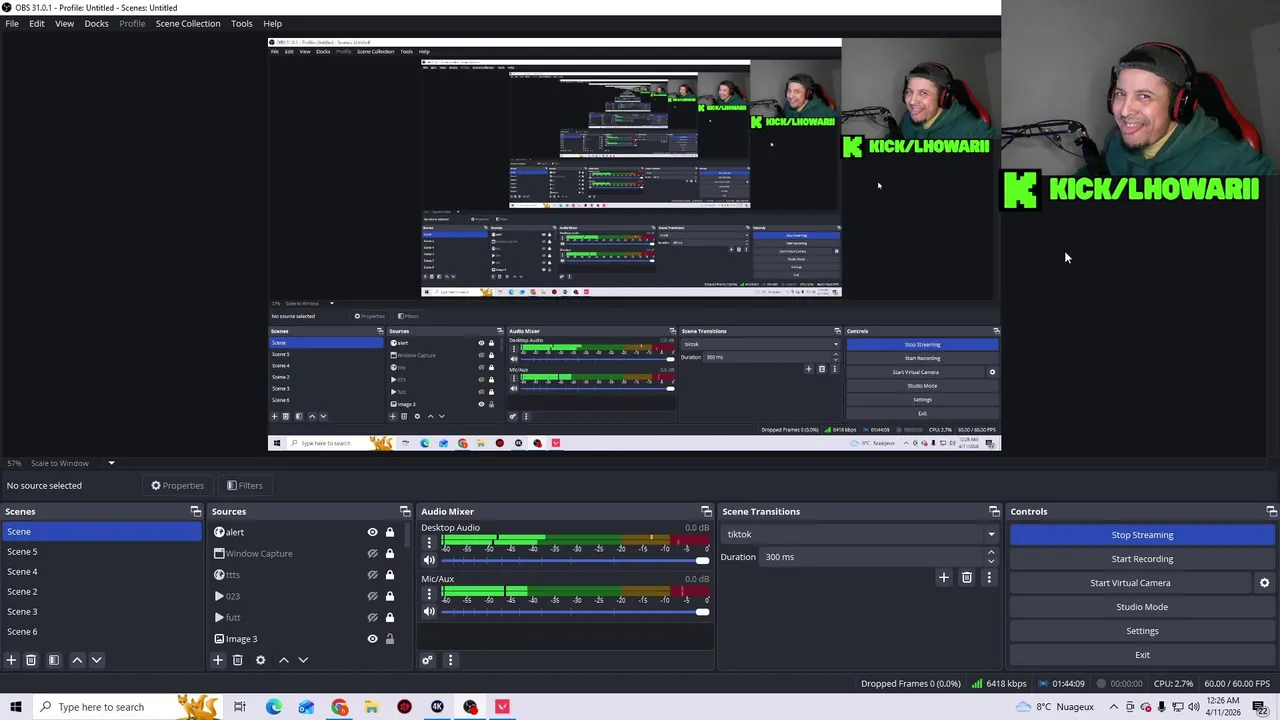Increase transition duration stepper
This screenshot has width=1280, height=720.
991,553
